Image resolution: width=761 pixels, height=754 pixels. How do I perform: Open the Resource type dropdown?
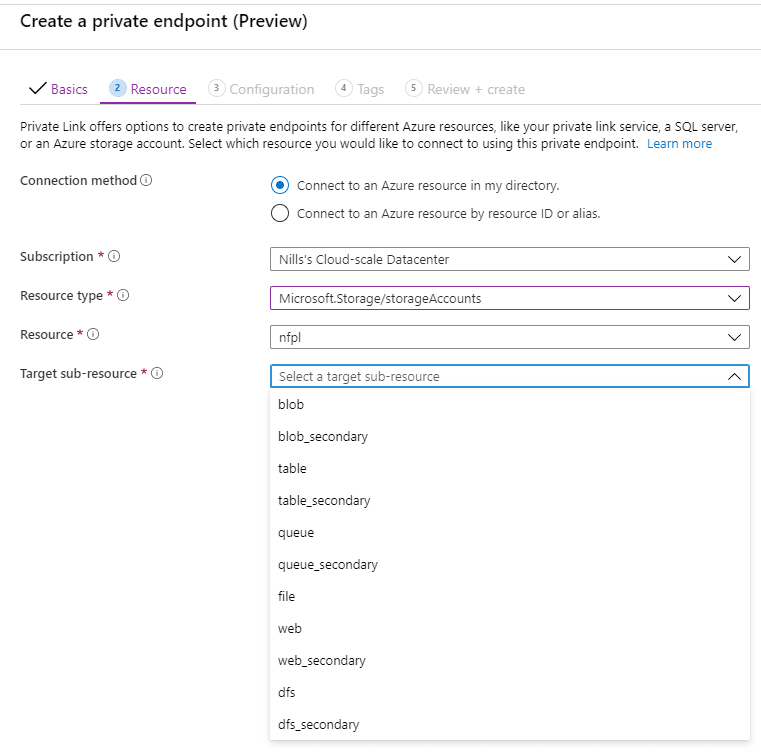click(x=510, y=298)
